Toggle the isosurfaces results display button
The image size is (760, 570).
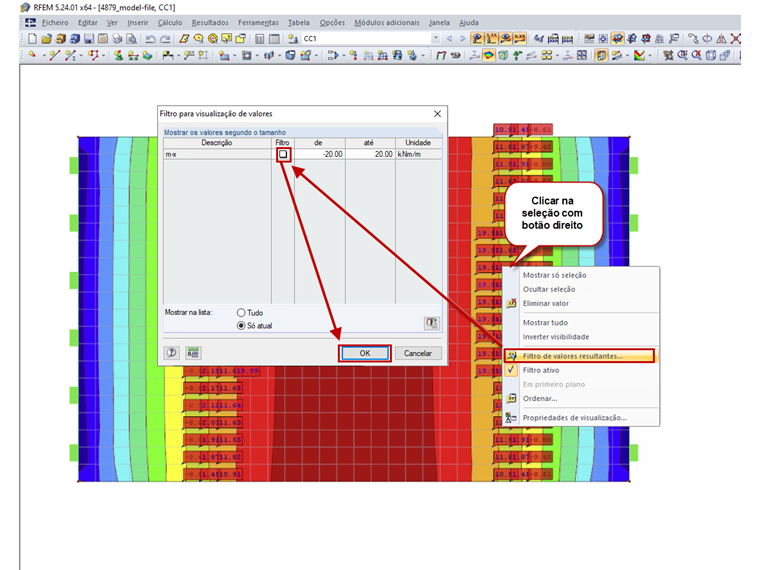click(489, 56)
